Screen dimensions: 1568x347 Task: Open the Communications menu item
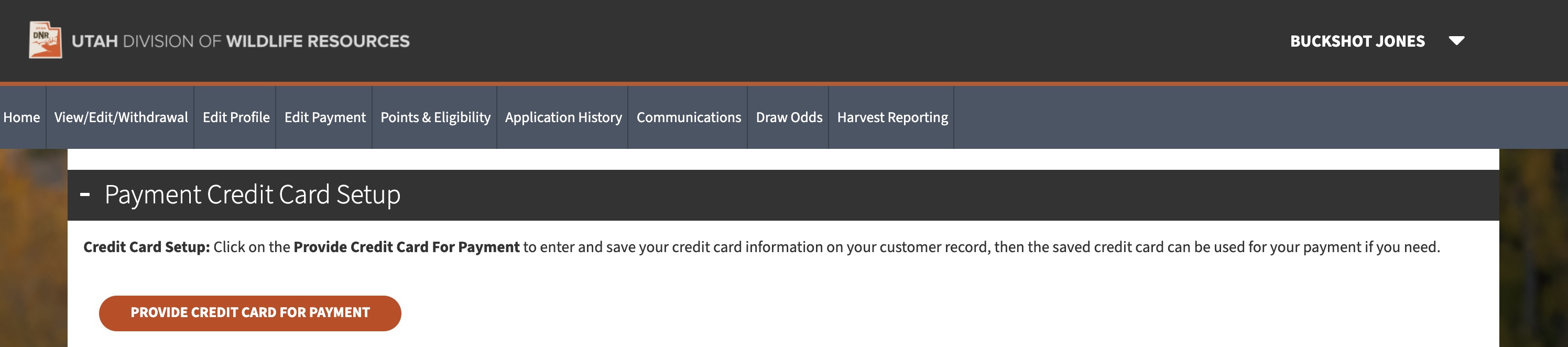[x=689, y=117]
